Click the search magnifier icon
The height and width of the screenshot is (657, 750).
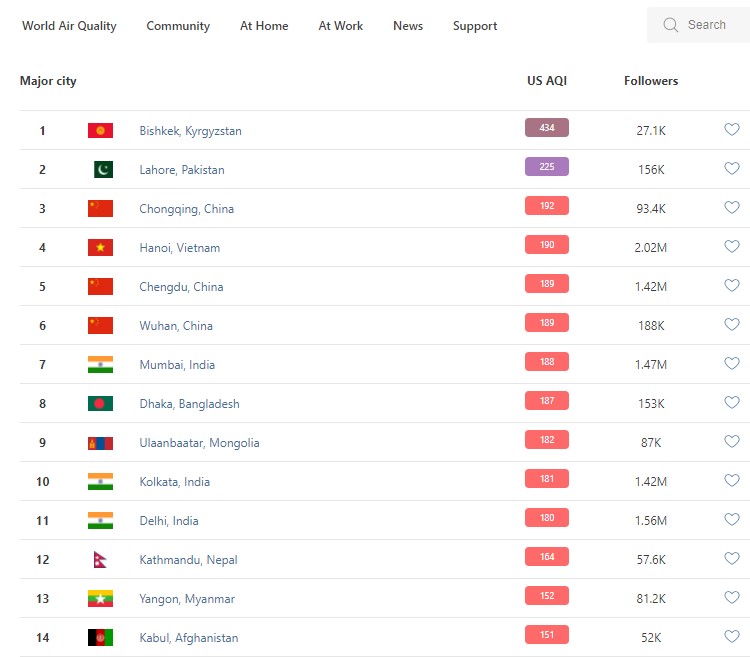[x=670, y=25]
